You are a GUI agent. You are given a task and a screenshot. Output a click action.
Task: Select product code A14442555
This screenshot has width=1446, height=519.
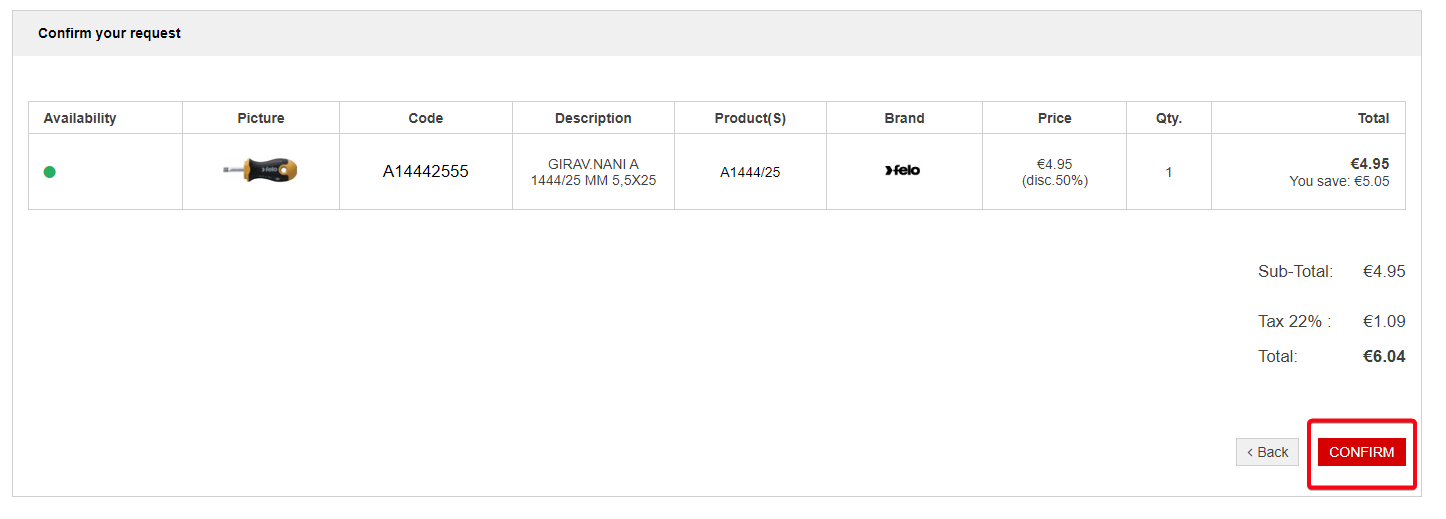(x=426, y=172)
